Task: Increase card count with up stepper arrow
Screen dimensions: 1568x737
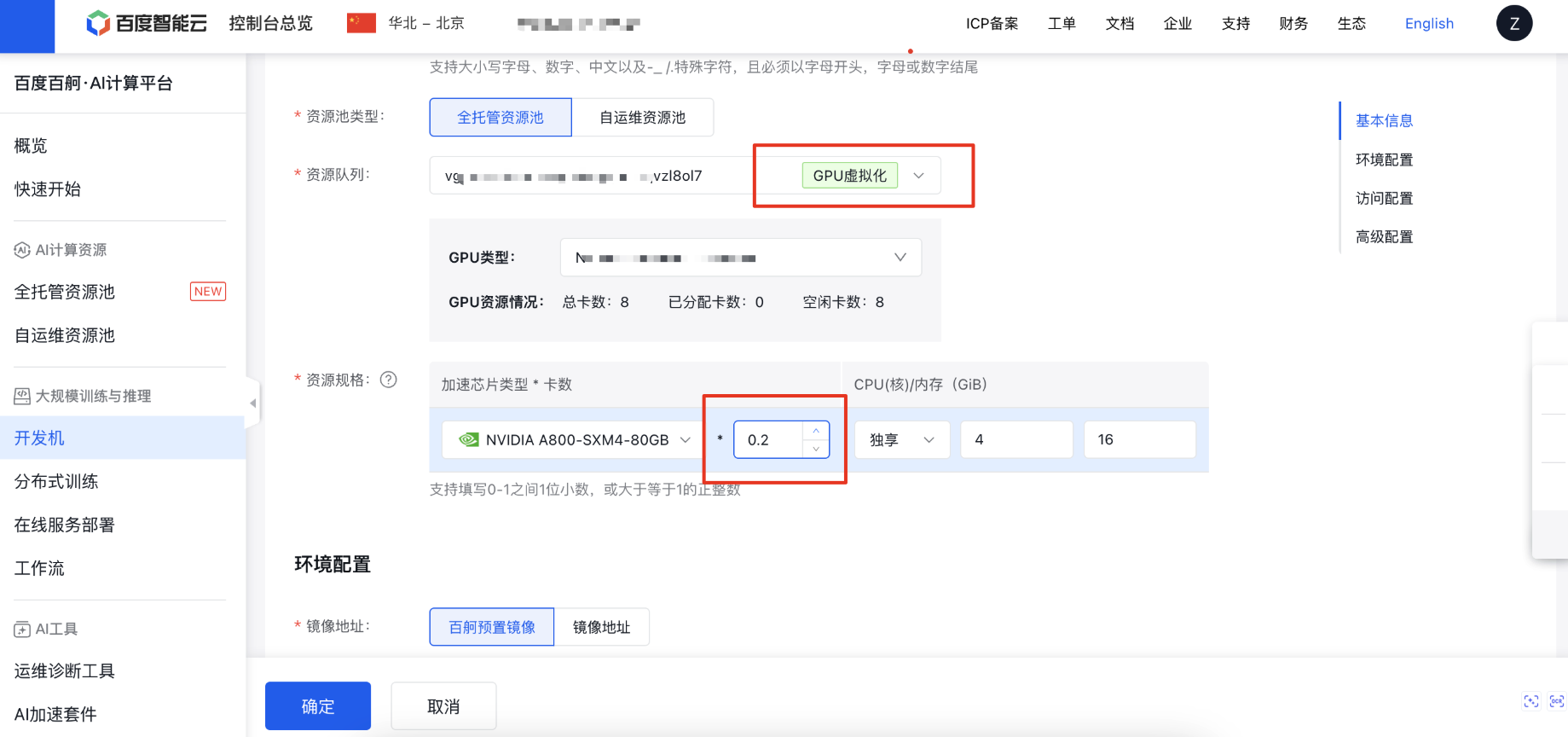Action: (x=816, y=431)
